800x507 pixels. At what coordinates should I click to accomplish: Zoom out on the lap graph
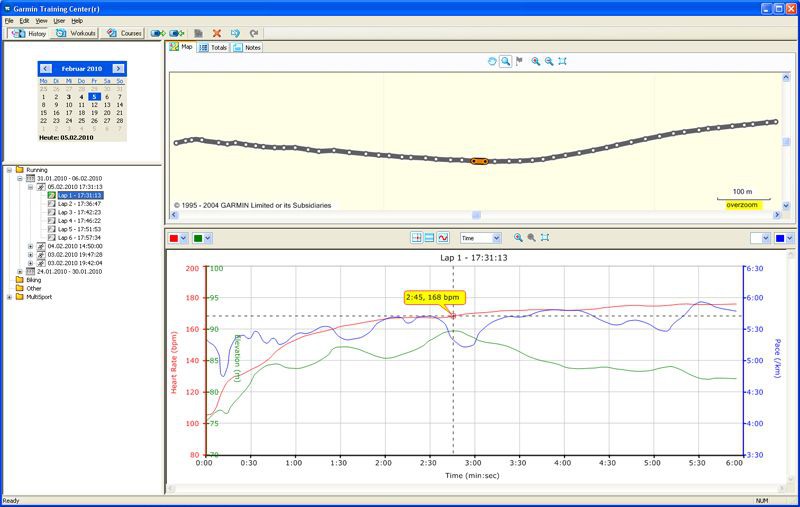pos(532,238)
